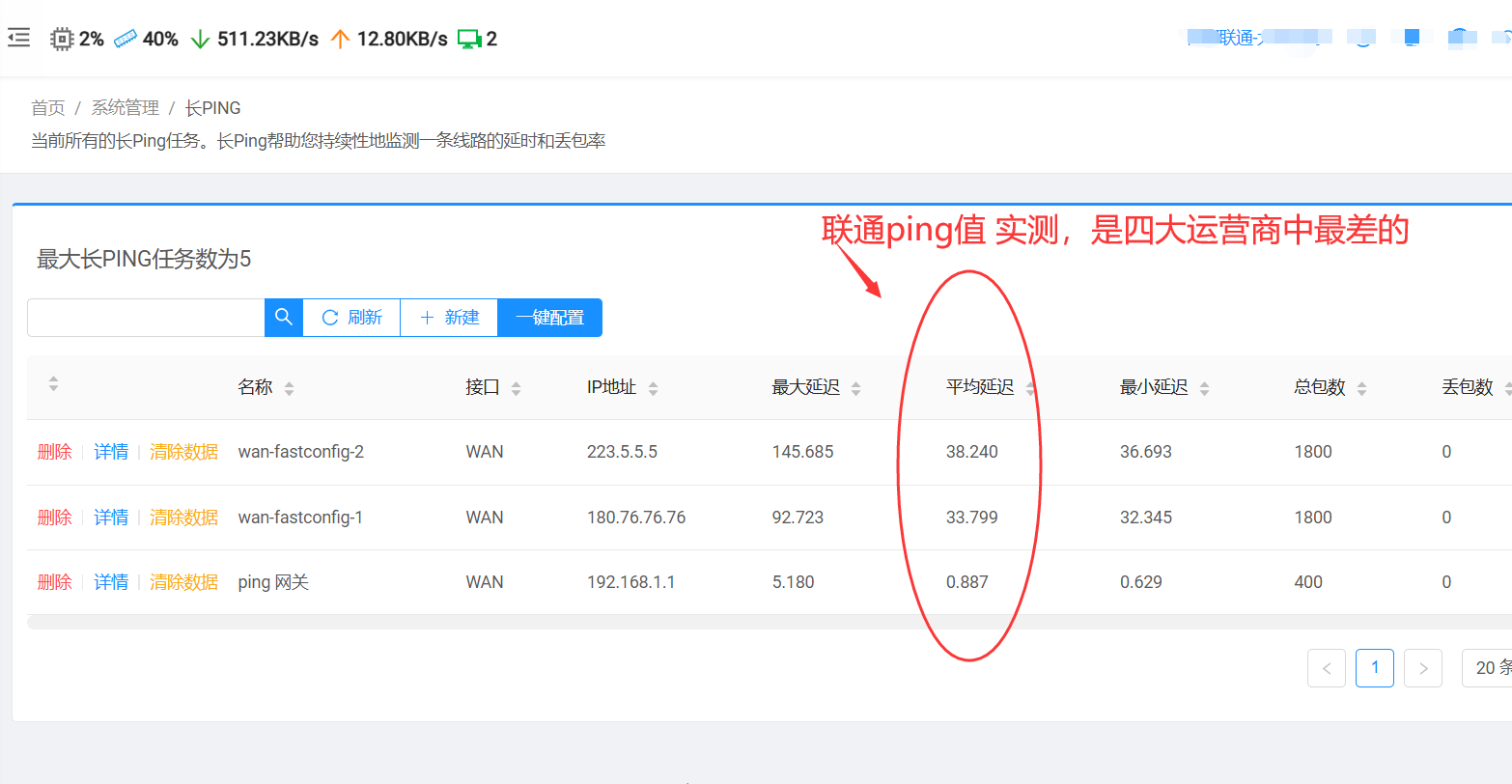Click the orange upload speed arrow

click(x=340, y=39)
